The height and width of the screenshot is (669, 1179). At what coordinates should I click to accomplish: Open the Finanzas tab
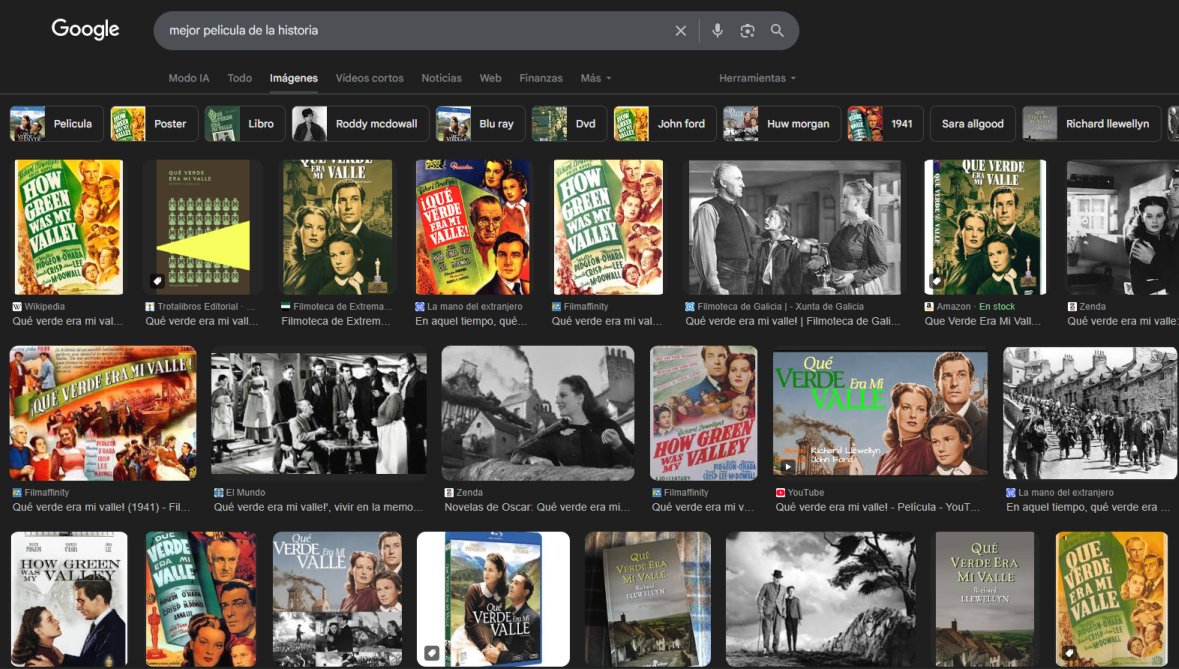pyautogui.click(x=541, y=78)
